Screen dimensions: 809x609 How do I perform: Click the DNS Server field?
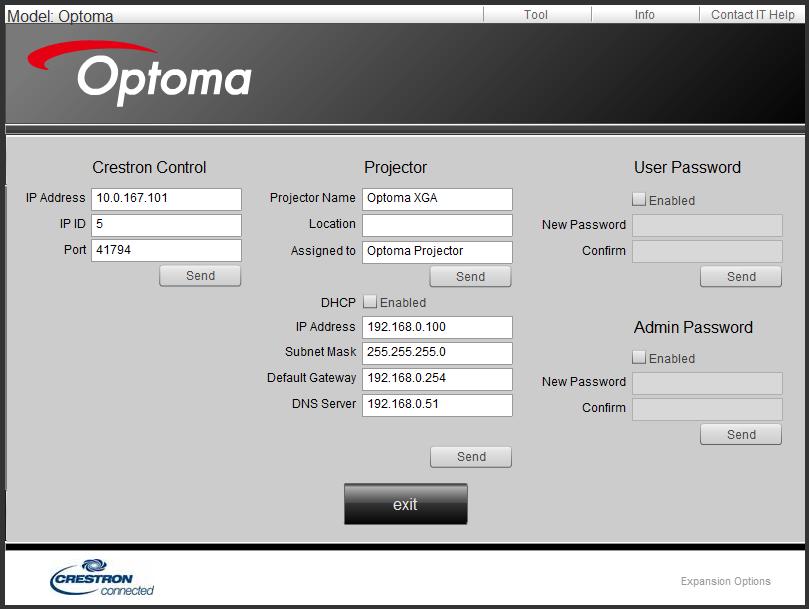(437, 405)
